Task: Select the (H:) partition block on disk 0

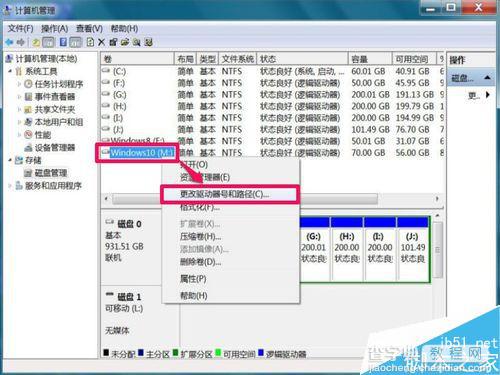Action: [x=347, y=249]
